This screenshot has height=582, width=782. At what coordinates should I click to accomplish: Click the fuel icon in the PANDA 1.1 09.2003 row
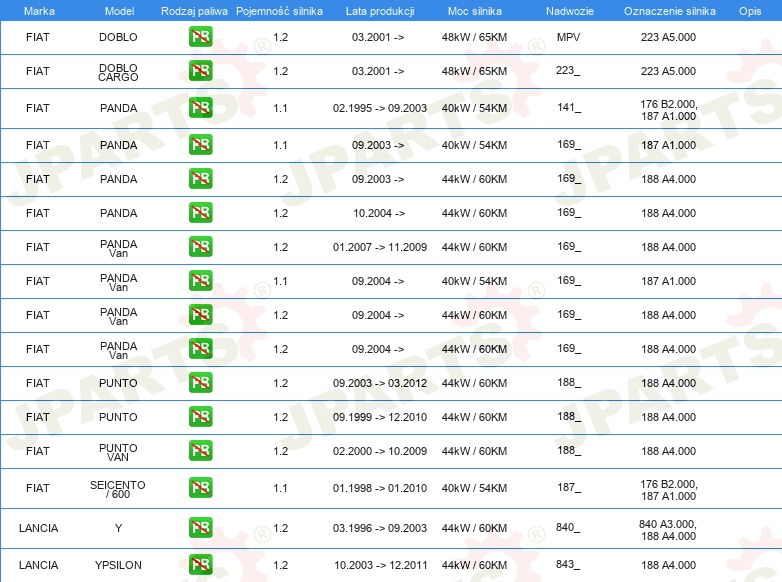point(200,145)
